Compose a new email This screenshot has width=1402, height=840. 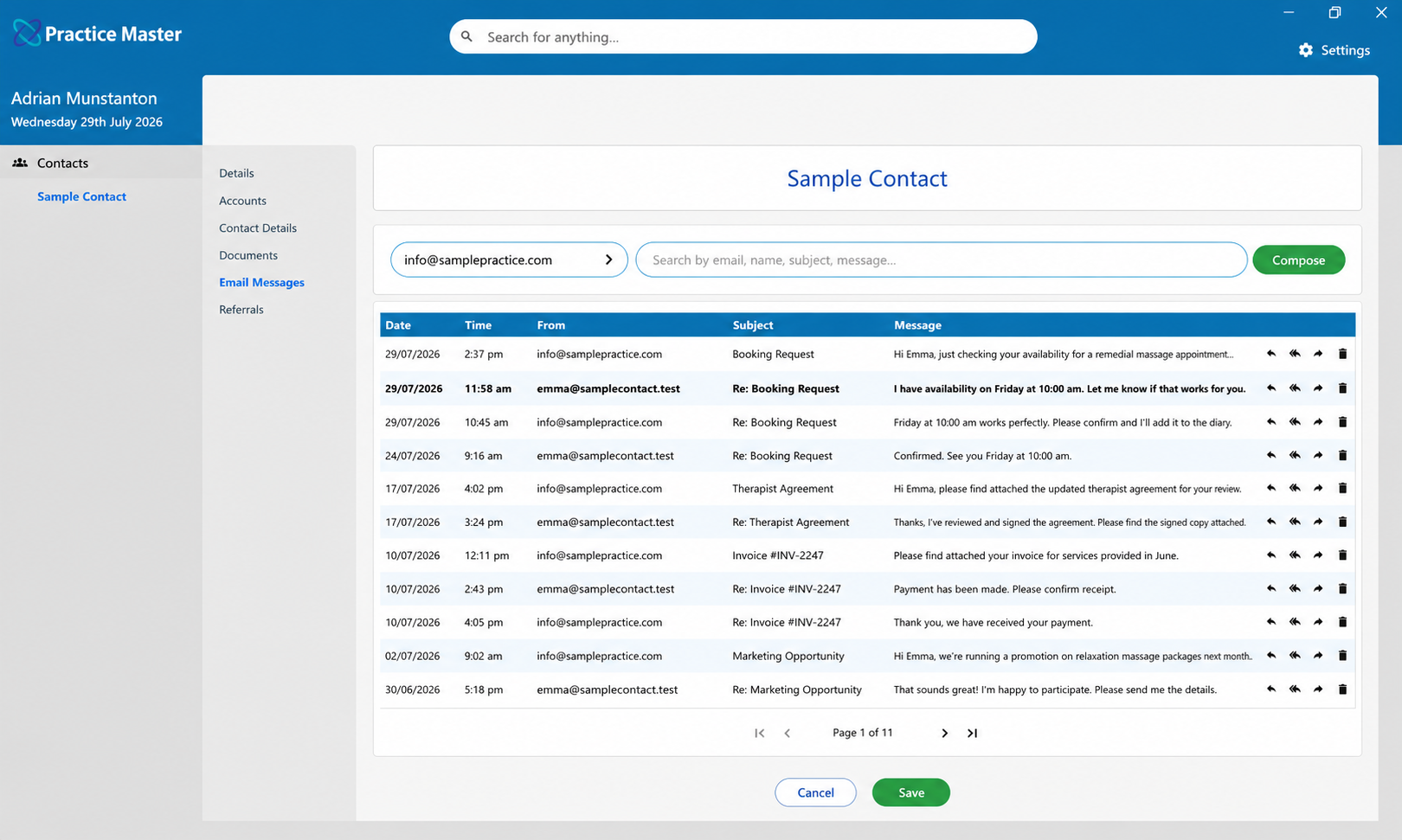coord(1298,260)
